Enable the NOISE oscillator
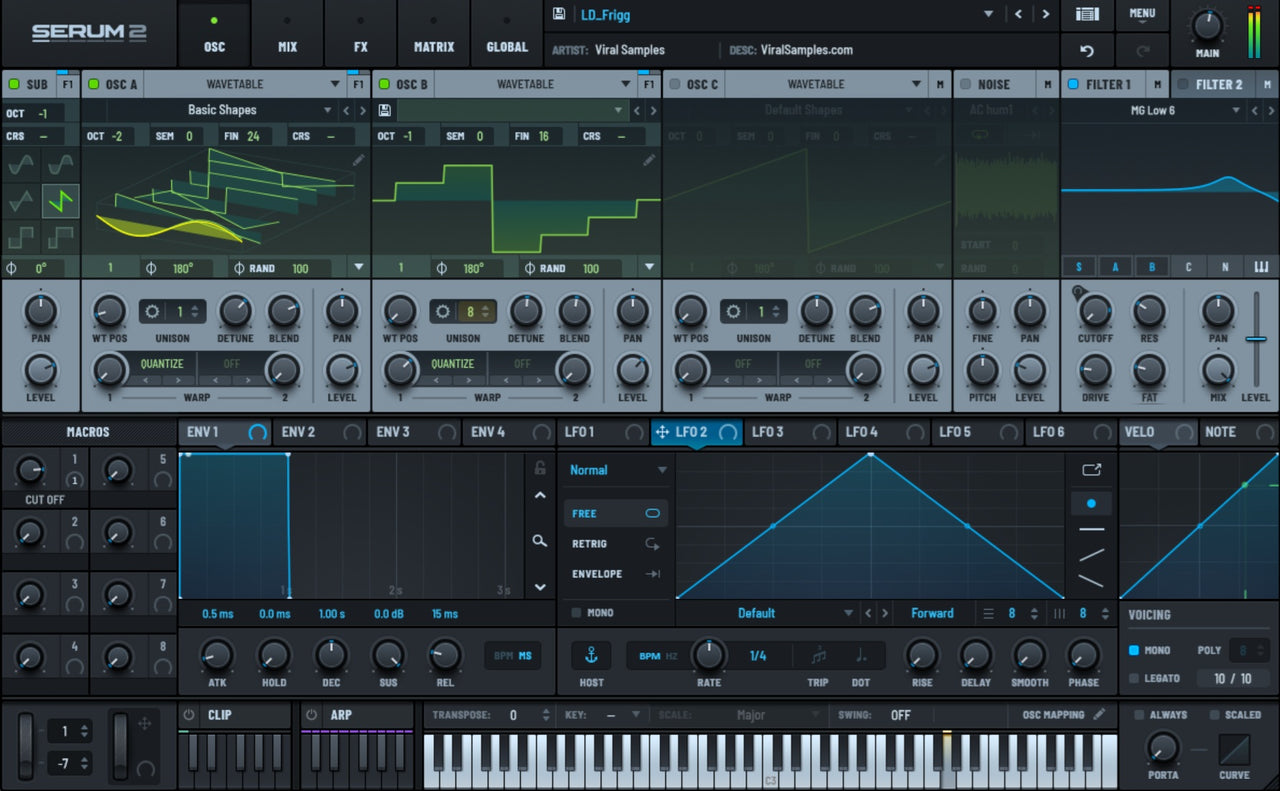 coord(966,84)
